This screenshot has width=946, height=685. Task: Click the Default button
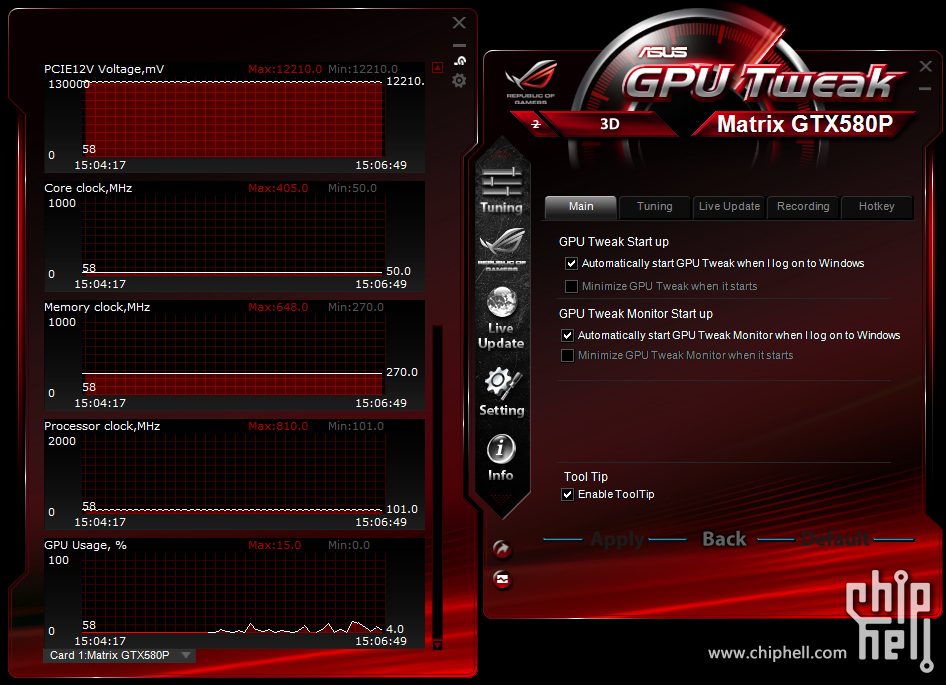[836, 539]
